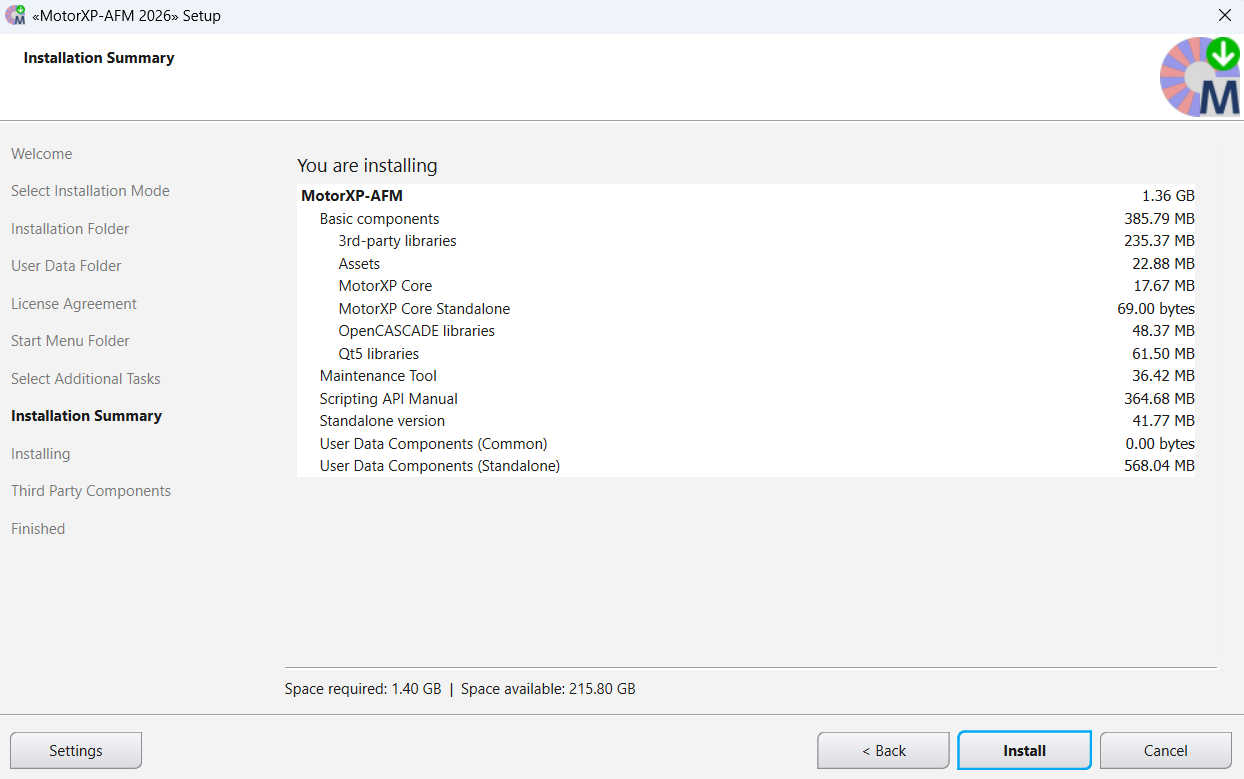Jump to the Welcome step

pyautogui.click(x=42, y=154)
